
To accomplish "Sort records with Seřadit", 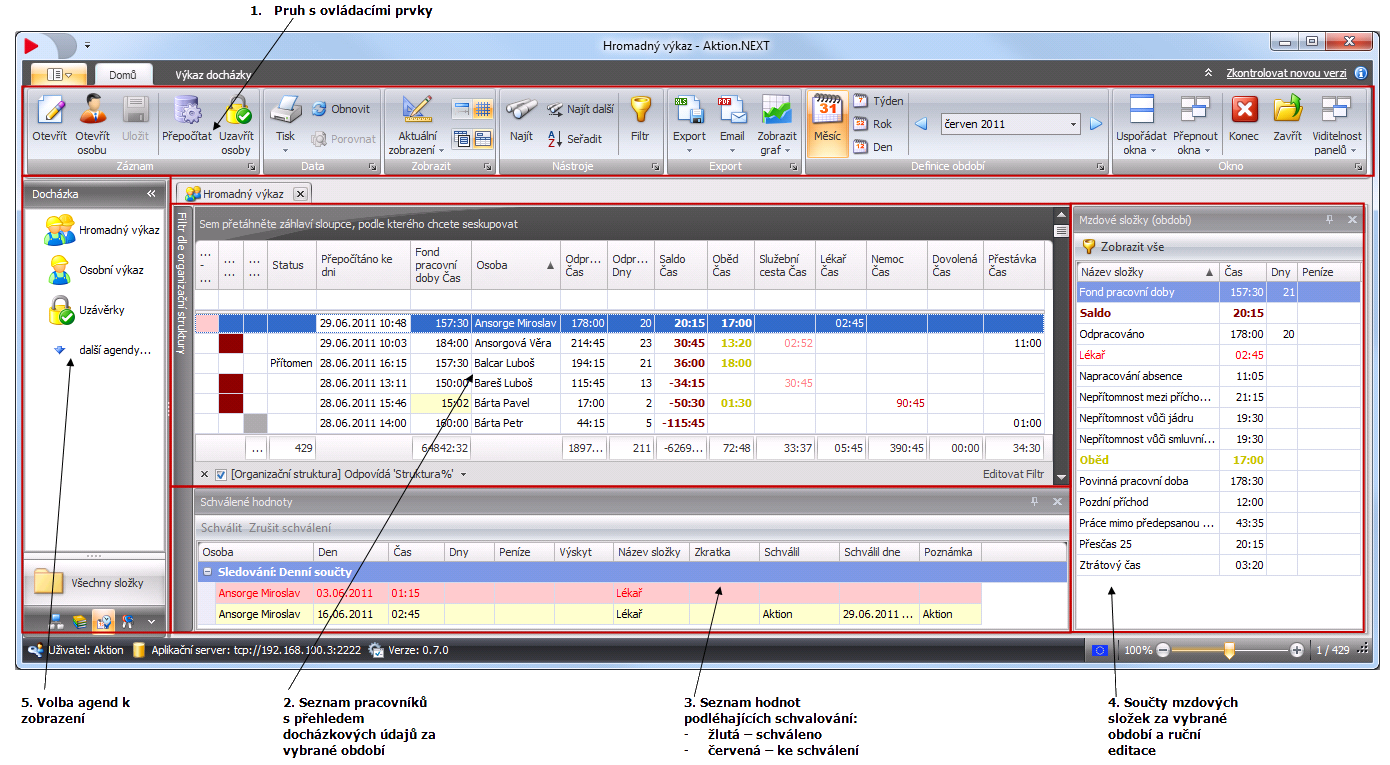I will [575, 139].
